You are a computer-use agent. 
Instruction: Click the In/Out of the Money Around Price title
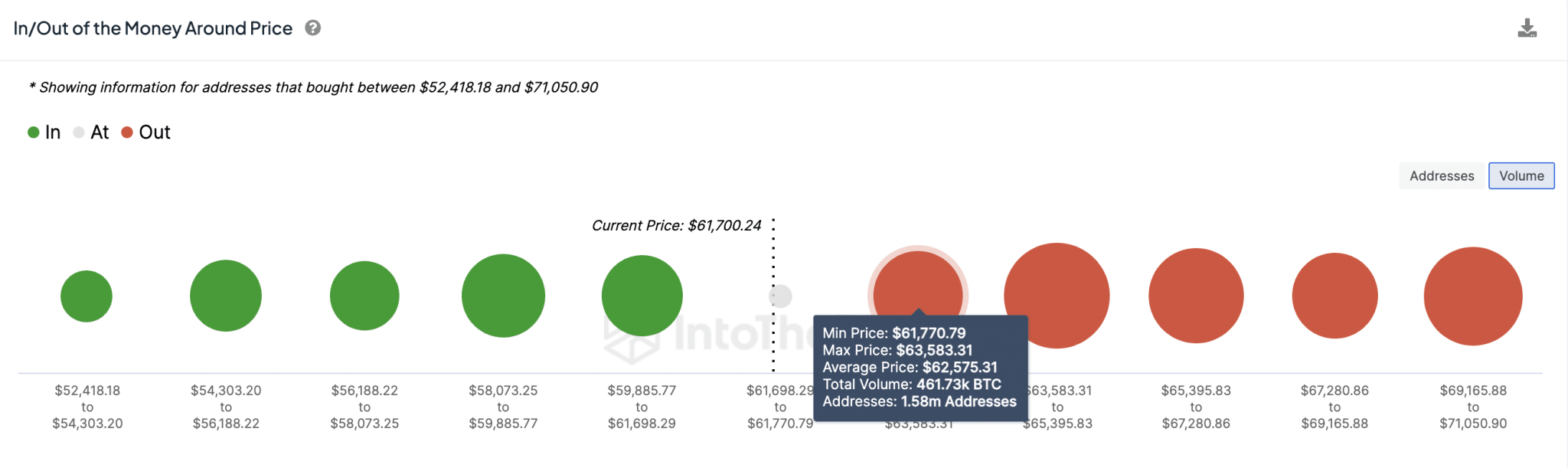(x=153, y=28)
